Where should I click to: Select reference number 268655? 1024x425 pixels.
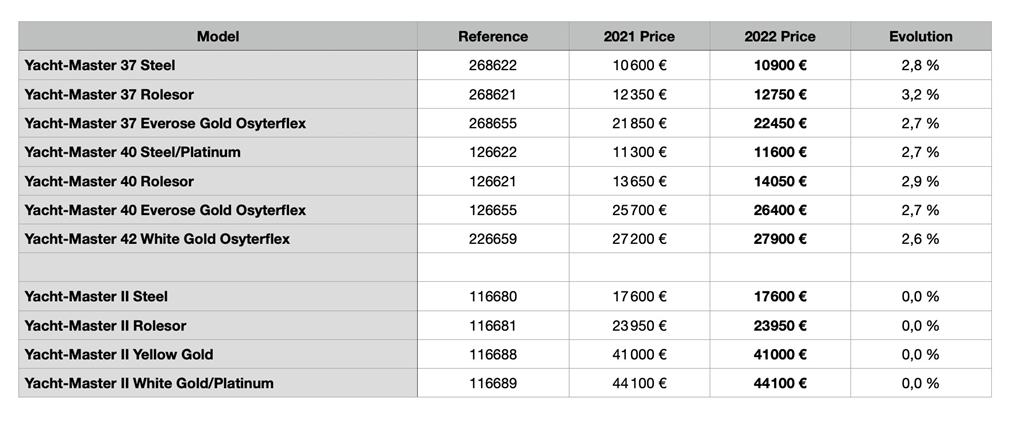point(493,123)
